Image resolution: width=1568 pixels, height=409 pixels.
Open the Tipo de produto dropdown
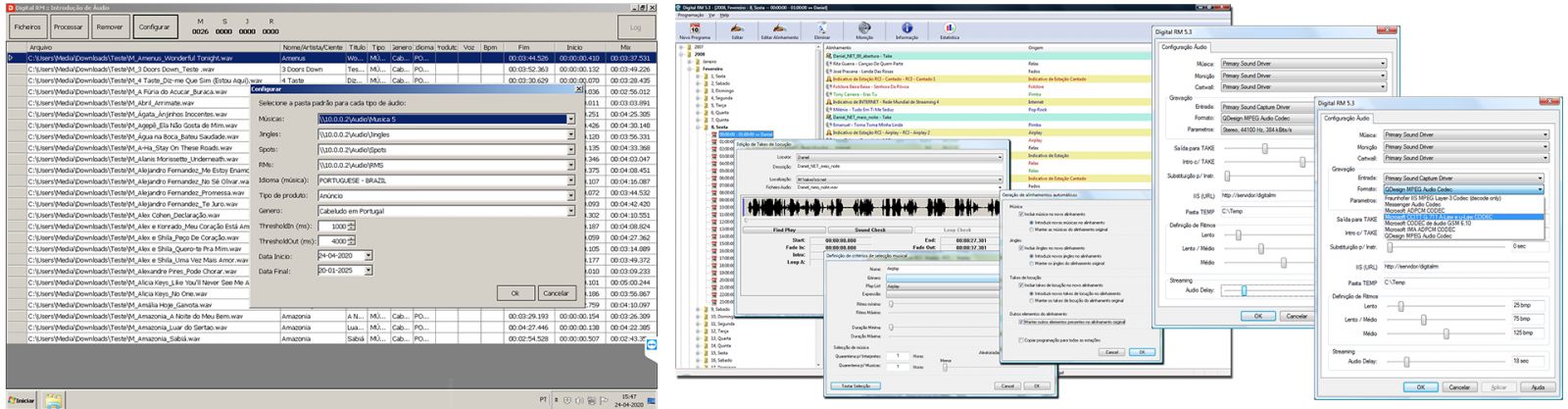571,195
